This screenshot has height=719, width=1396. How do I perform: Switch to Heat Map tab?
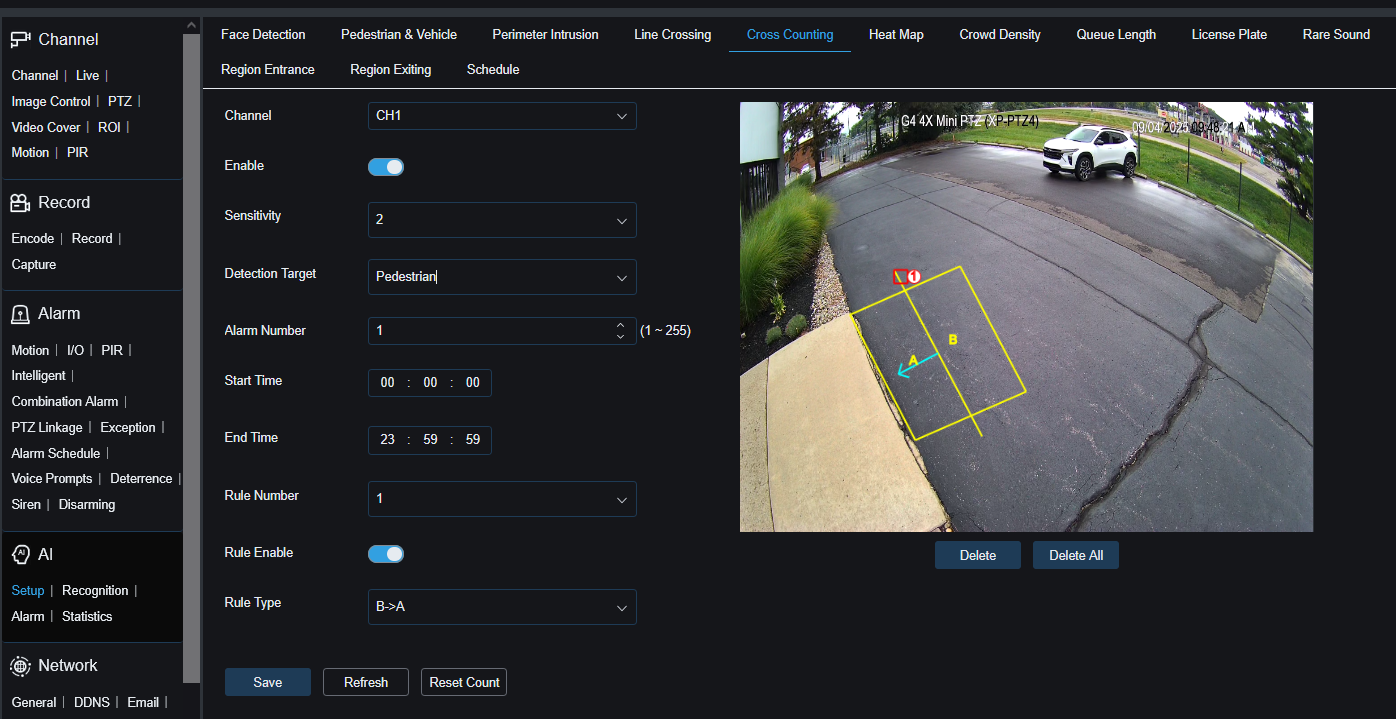(x=896, y=35)
